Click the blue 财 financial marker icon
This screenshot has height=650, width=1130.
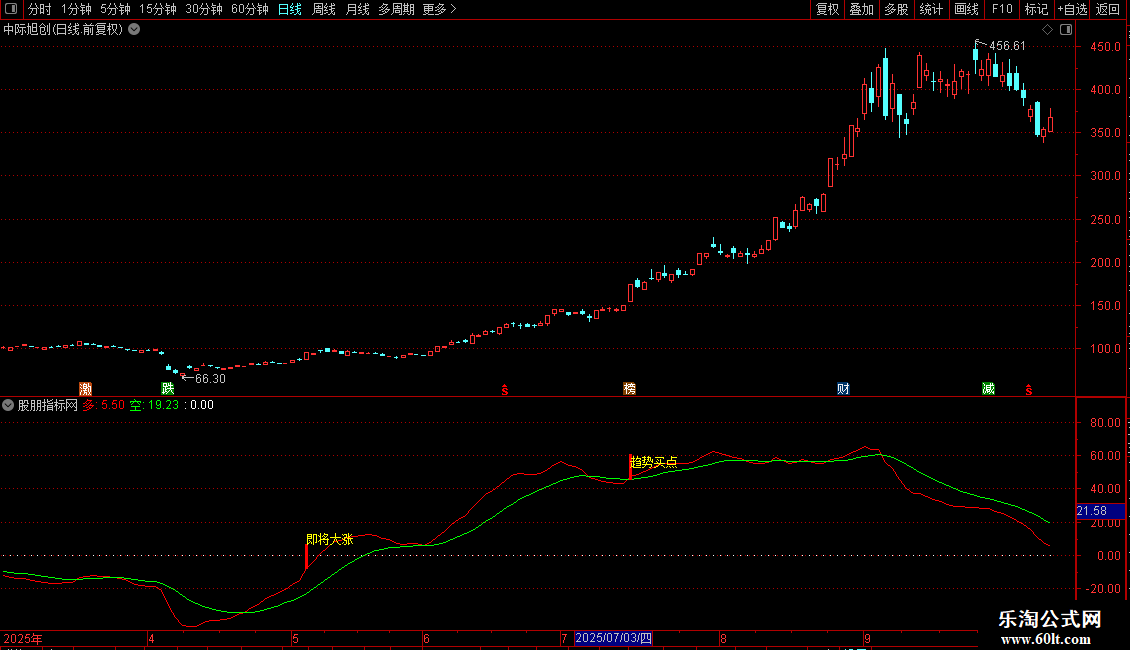[x=843, y=389]
